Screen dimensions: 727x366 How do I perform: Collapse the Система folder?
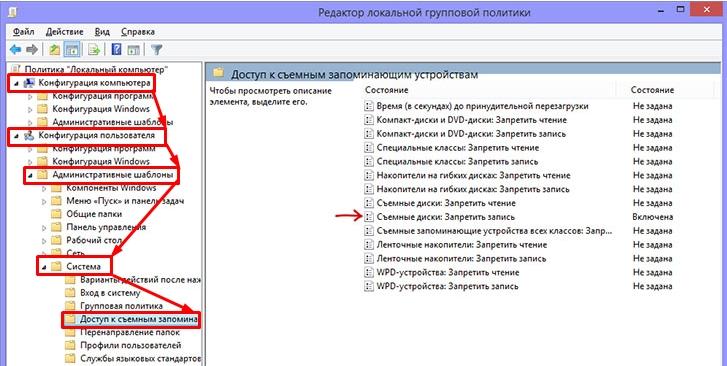44,267
